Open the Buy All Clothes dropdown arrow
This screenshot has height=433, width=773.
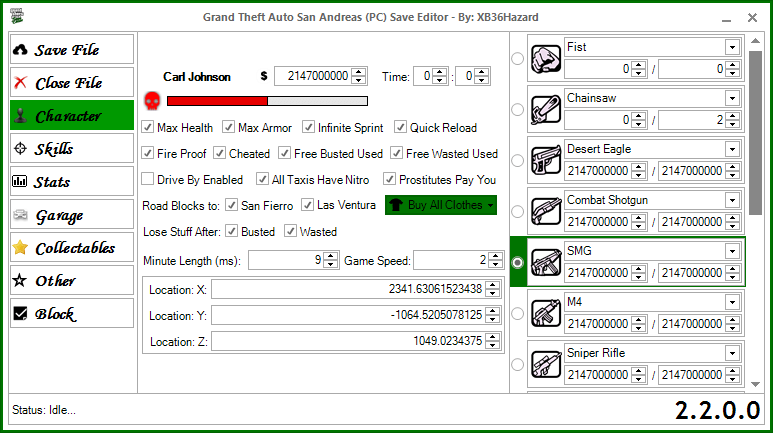pyautogui.click(x=491, y=206)
